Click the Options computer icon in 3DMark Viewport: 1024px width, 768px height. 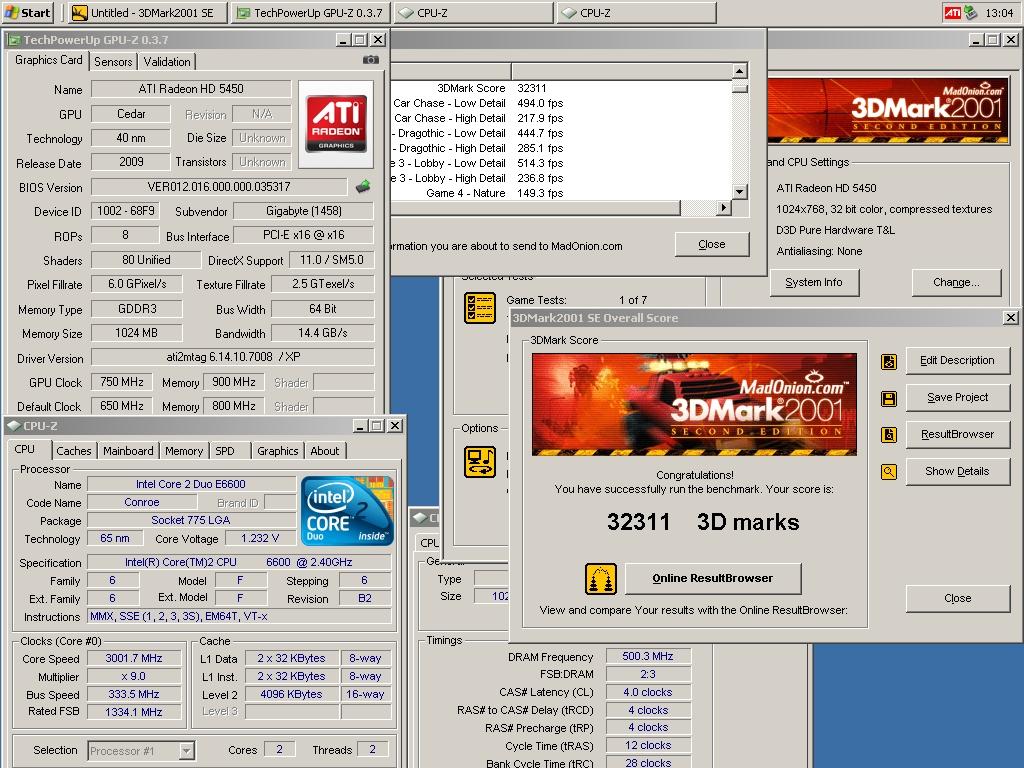tap(480, 462)
